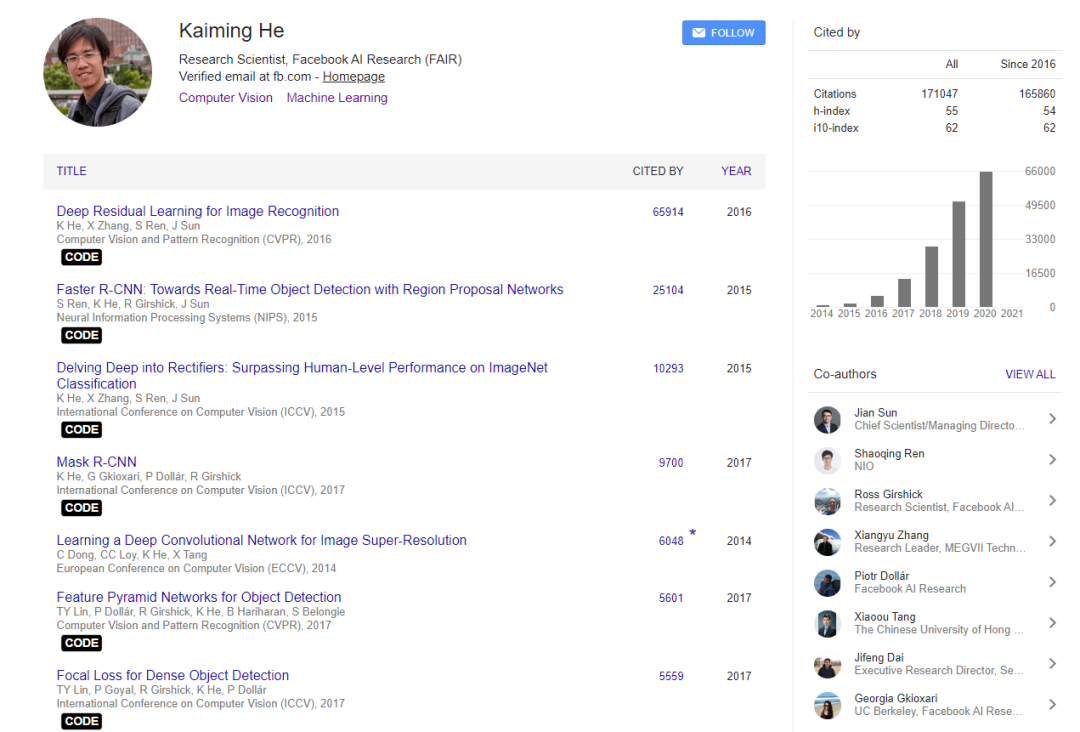1080x732 pixels.
Task: Click the CODE badge under Faster R-CNN
Action: [x=81, y=335]
